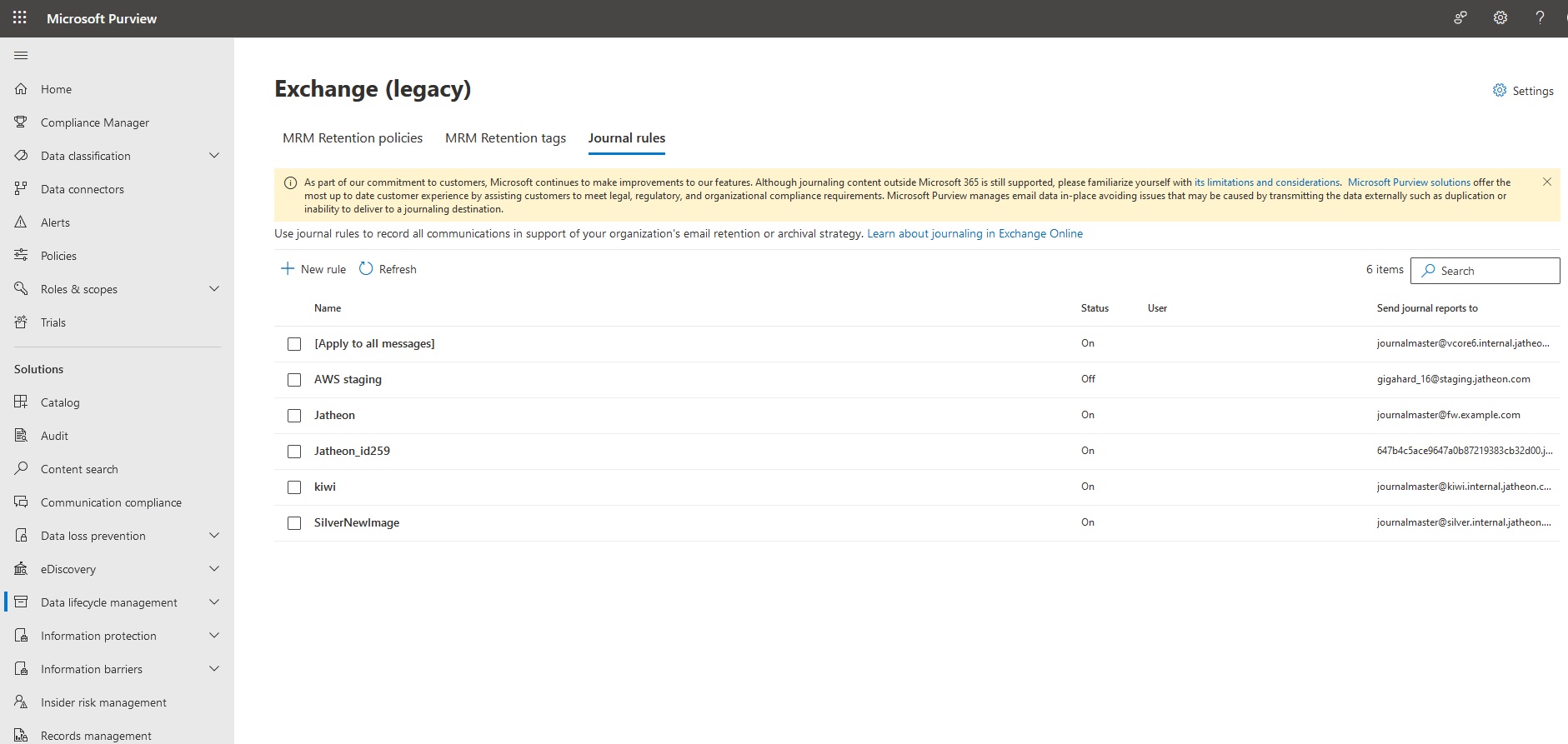
Task: Open the Jatheon_id259 rule name
Action: tap(352, 452)
